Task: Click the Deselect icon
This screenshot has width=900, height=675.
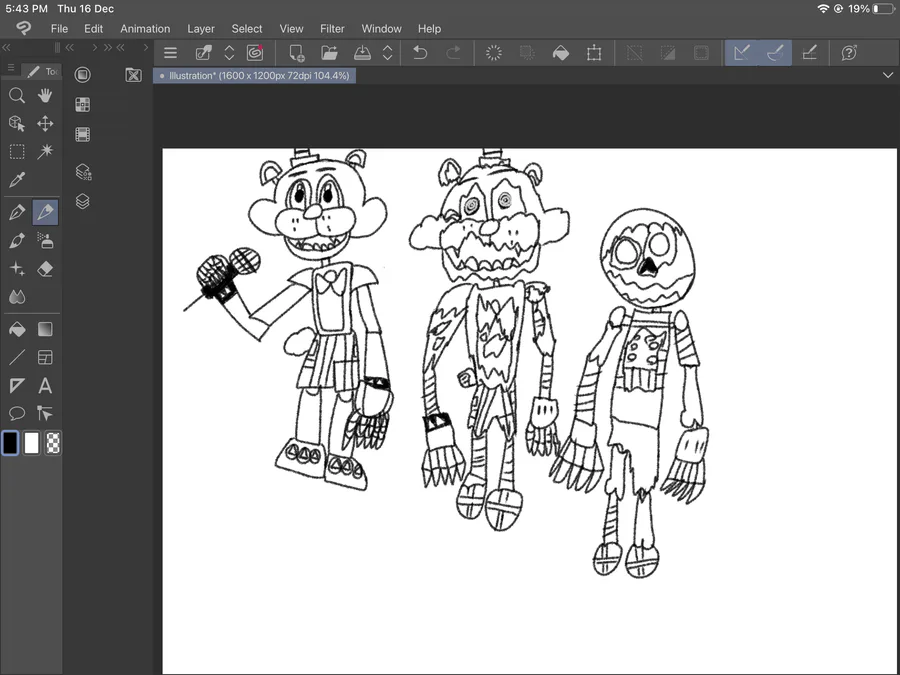Action: click(634, 53)
